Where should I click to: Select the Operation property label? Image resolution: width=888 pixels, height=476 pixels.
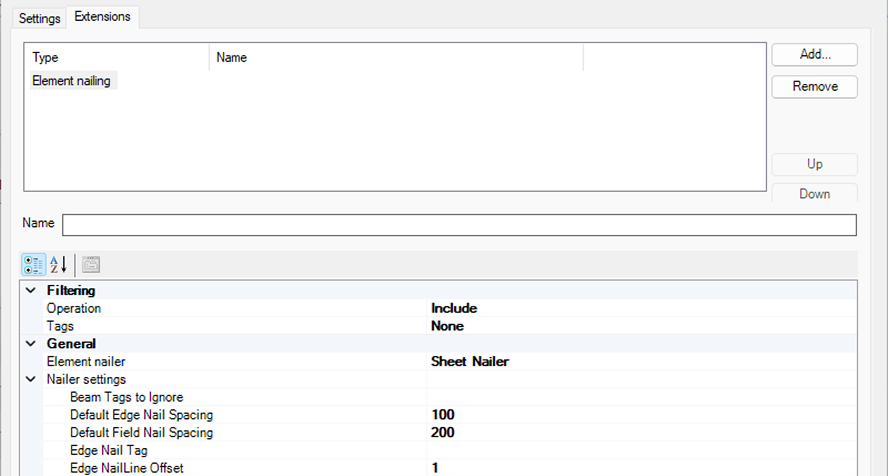[x=74, y=308]
